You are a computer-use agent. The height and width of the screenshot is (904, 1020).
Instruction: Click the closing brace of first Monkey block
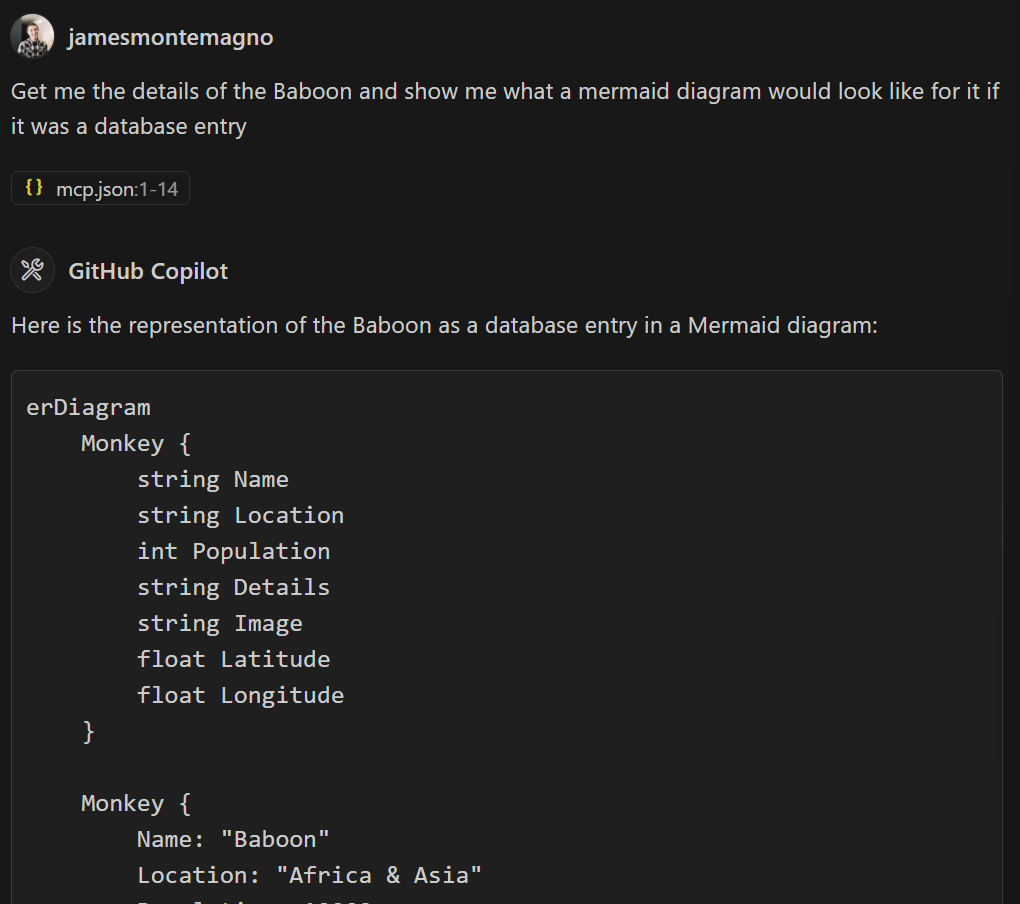pos(88,732)
